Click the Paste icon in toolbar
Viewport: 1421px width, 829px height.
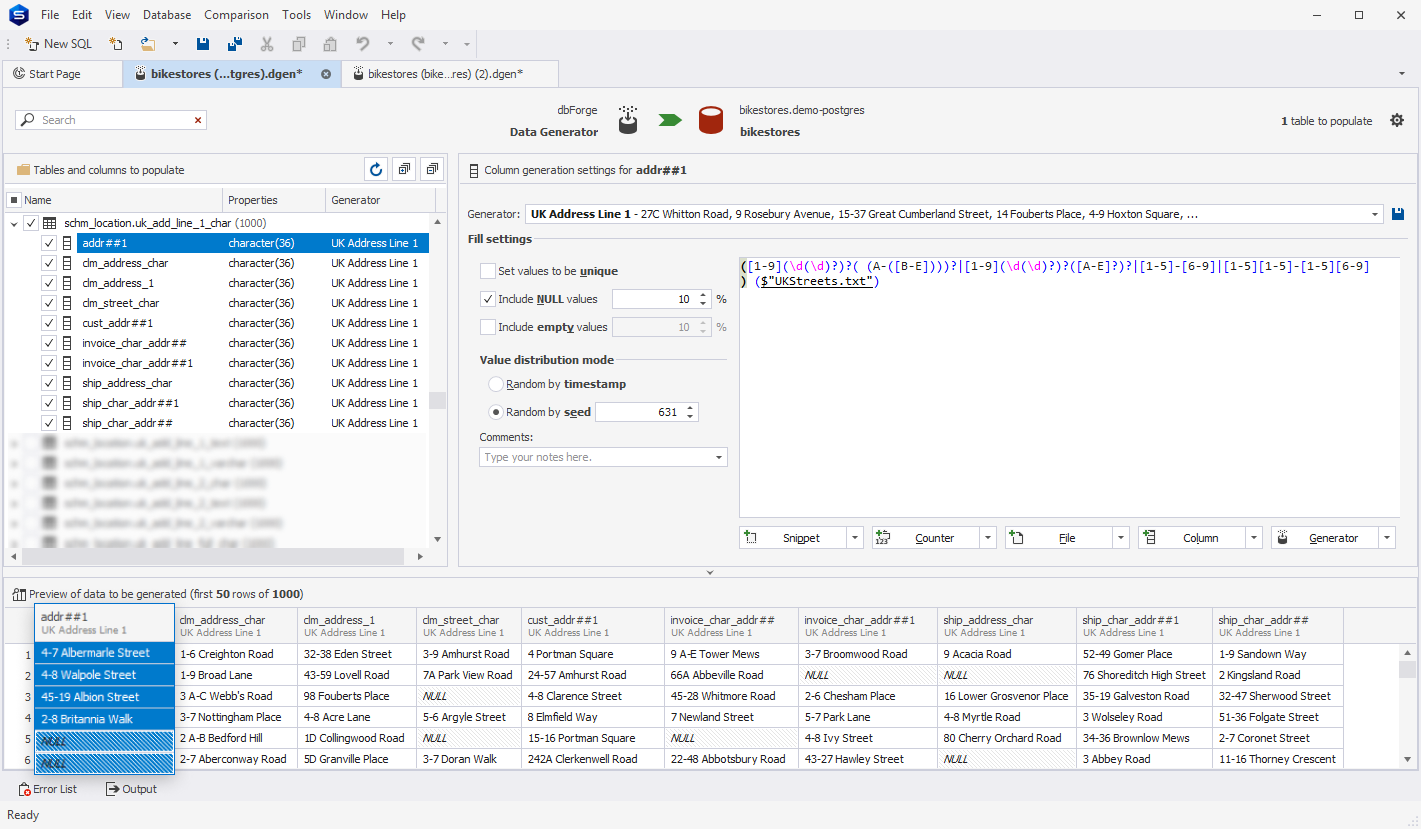330,44
